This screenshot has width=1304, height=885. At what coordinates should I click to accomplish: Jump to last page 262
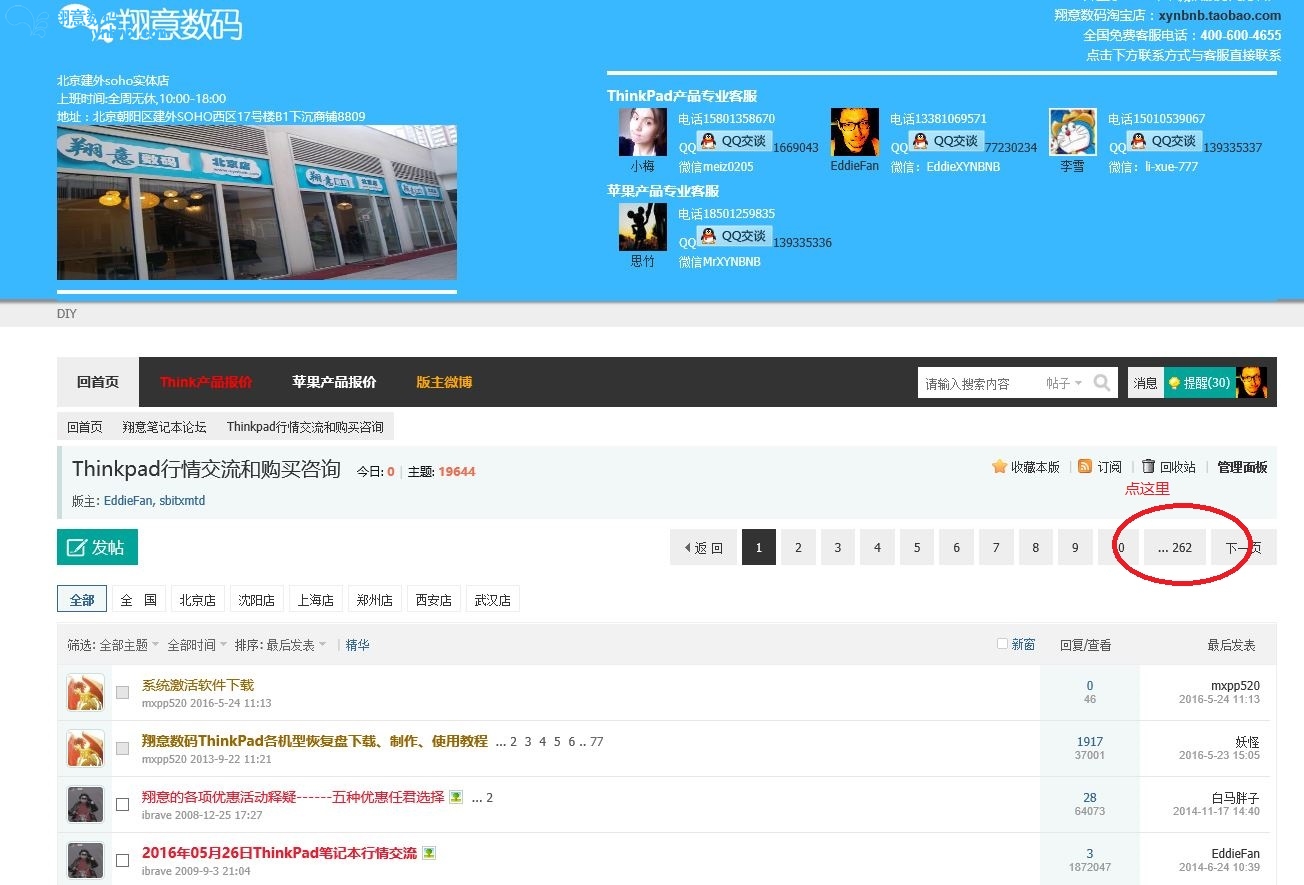click(1175, 547)
